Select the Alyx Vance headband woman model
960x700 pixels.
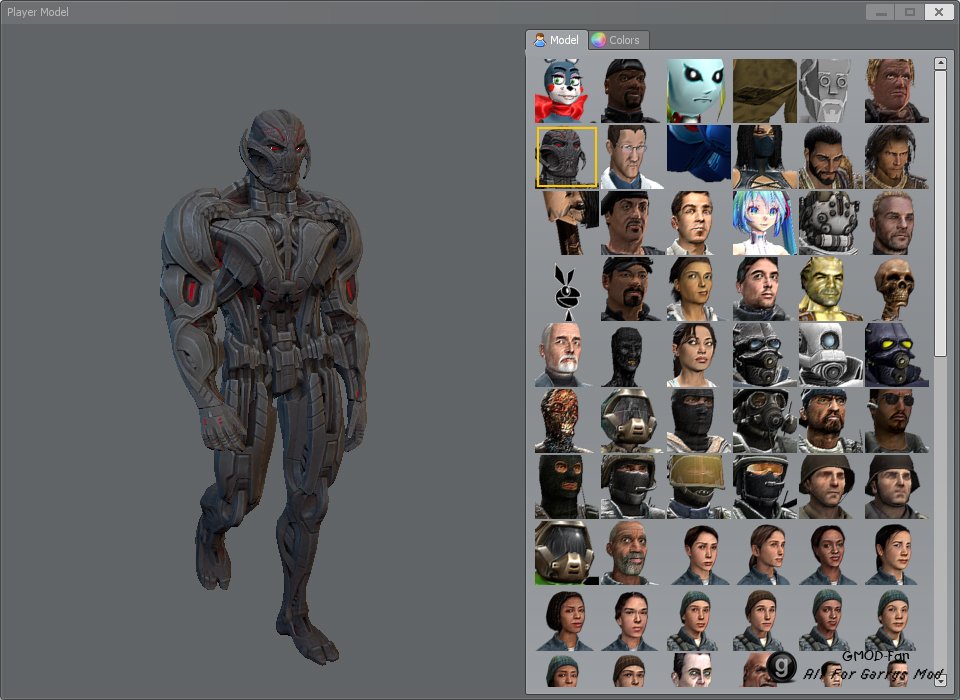(699, 289)
